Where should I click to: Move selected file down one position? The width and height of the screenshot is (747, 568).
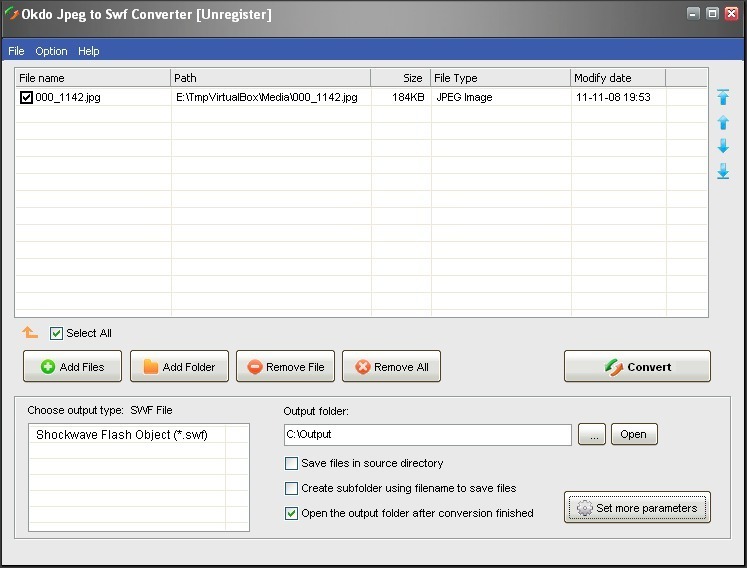click(x=723, y=146)
